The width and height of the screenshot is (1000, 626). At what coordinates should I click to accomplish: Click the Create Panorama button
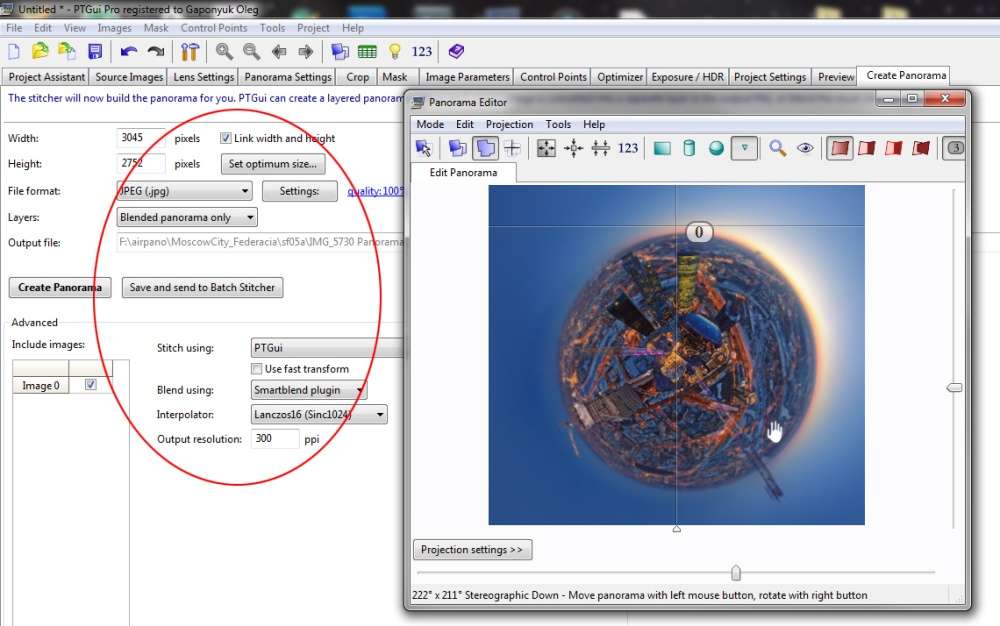pyautogui.click(x=60, y=287)
